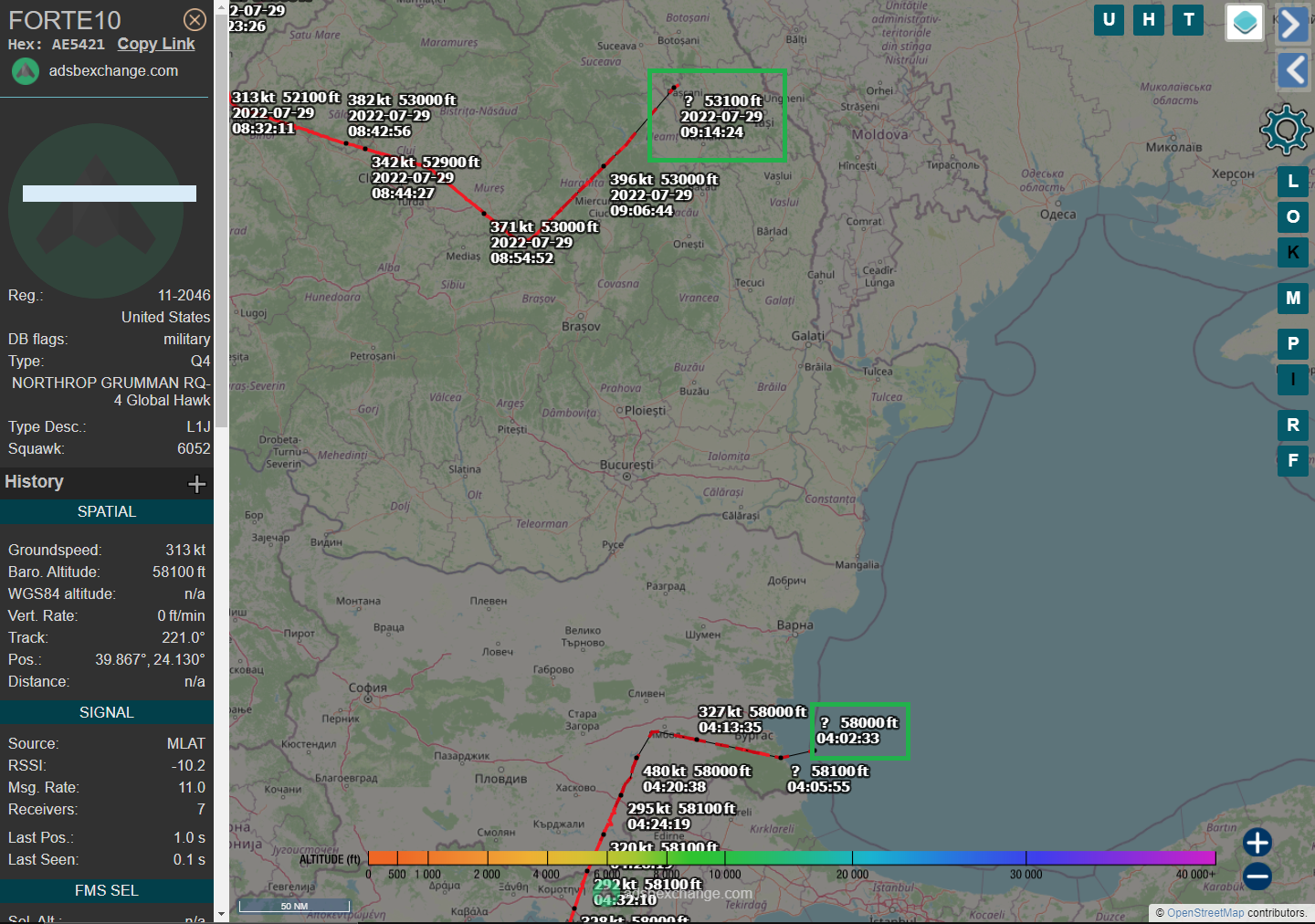This screenshot has height=924, width=1315.
Task: Click the track label 04:13:35 327 kt
Action: 752,719
